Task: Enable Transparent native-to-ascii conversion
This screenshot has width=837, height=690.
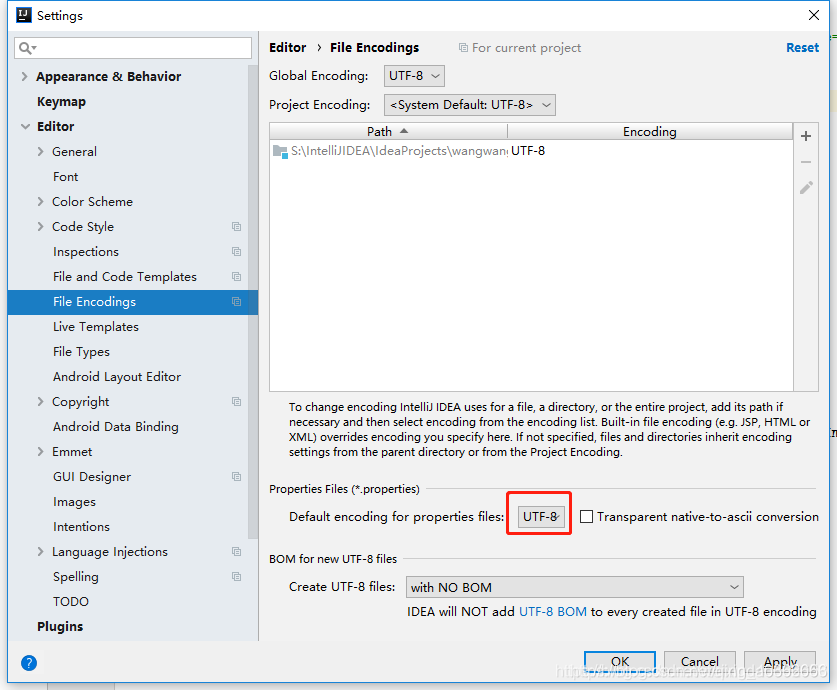Action: pos(587,517)
